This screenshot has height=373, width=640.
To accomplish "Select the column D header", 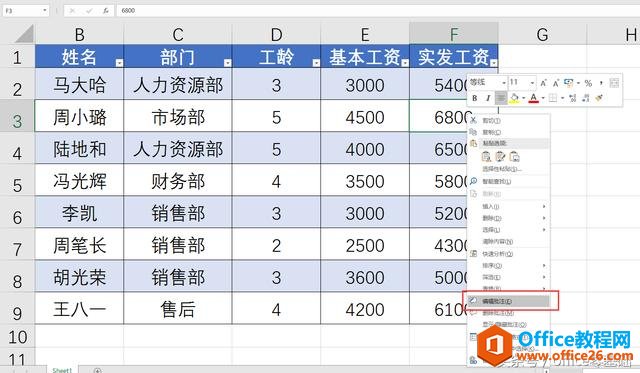I will 276,34.
